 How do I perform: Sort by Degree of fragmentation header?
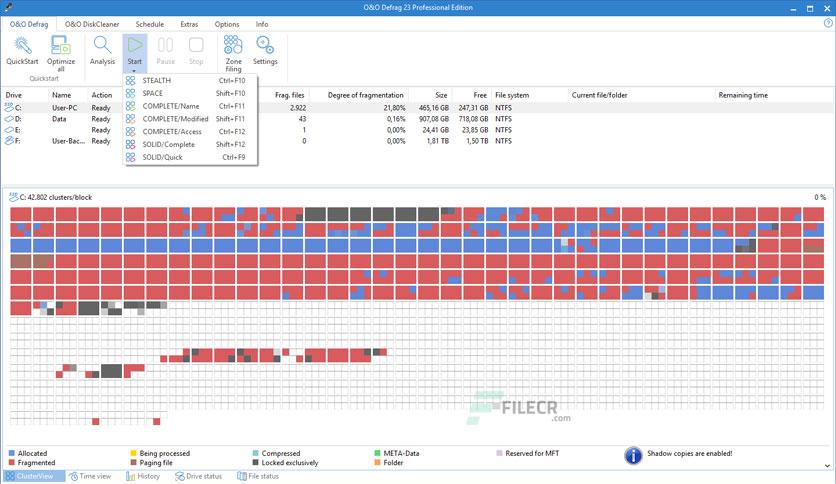pyautogui.click(x=365, y=95)
